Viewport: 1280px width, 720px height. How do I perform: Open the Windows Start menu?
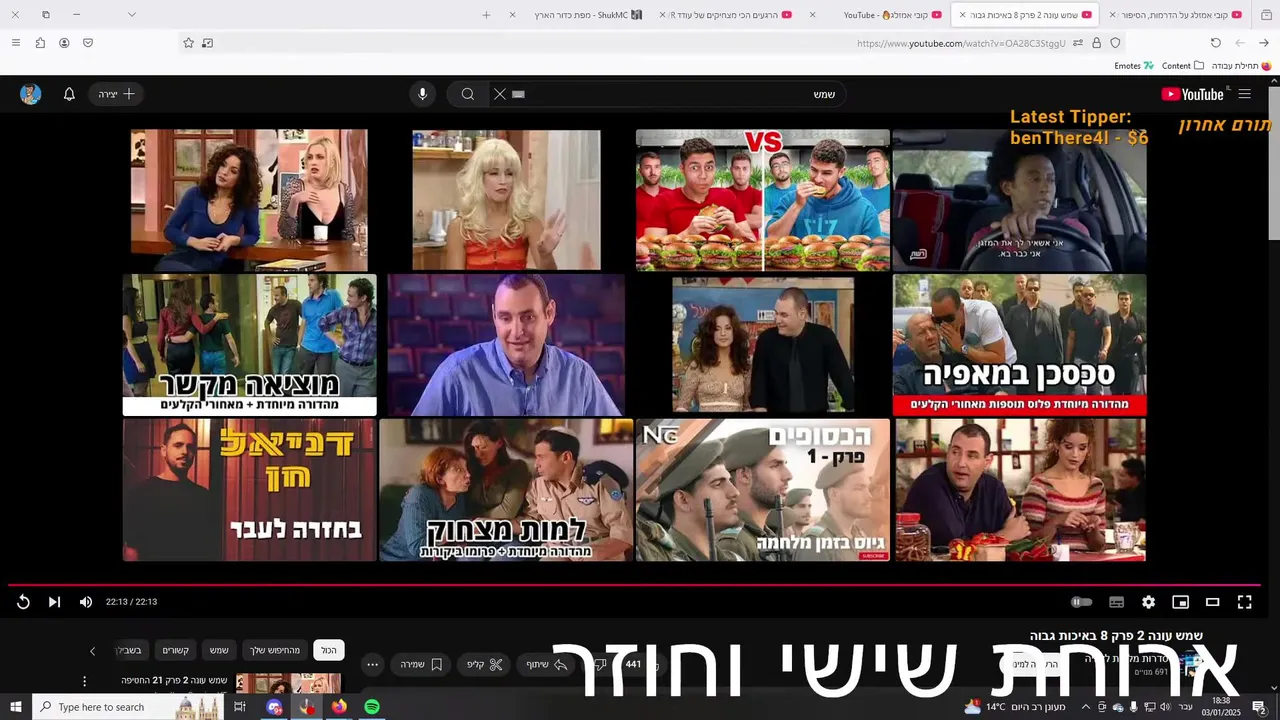[x=16, y=707]
